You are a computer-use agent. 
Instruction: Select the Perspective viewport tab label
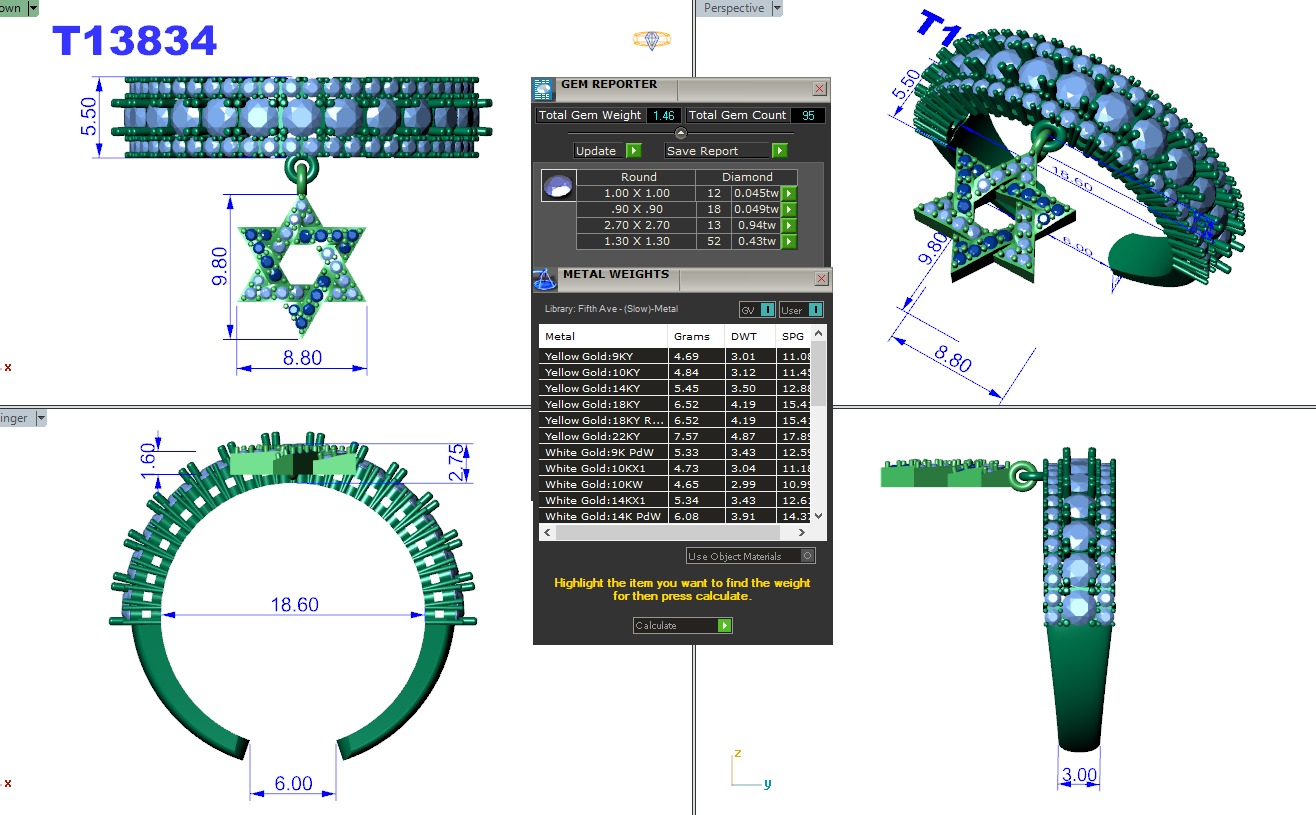(x=733, y=8)
